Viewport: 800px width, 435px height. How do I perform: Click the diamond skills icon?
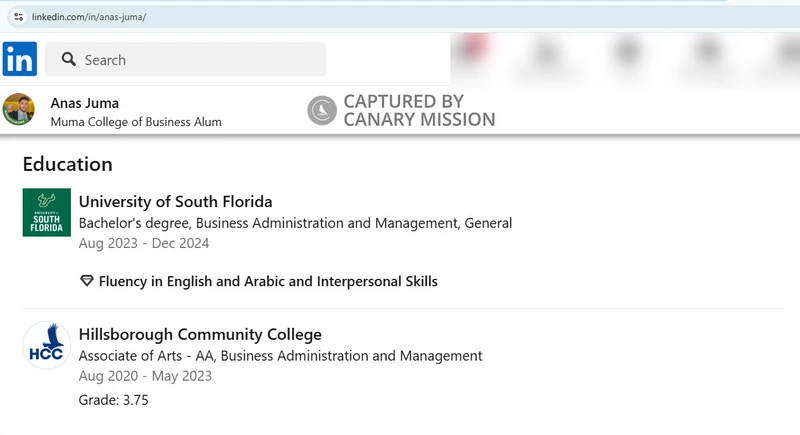point(86,281)
